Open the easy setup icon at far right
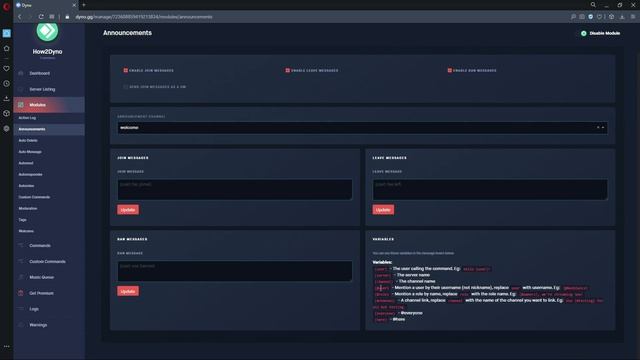Image resolution: width=640 pixels, height=360 pixels. (x=633, y=17)
